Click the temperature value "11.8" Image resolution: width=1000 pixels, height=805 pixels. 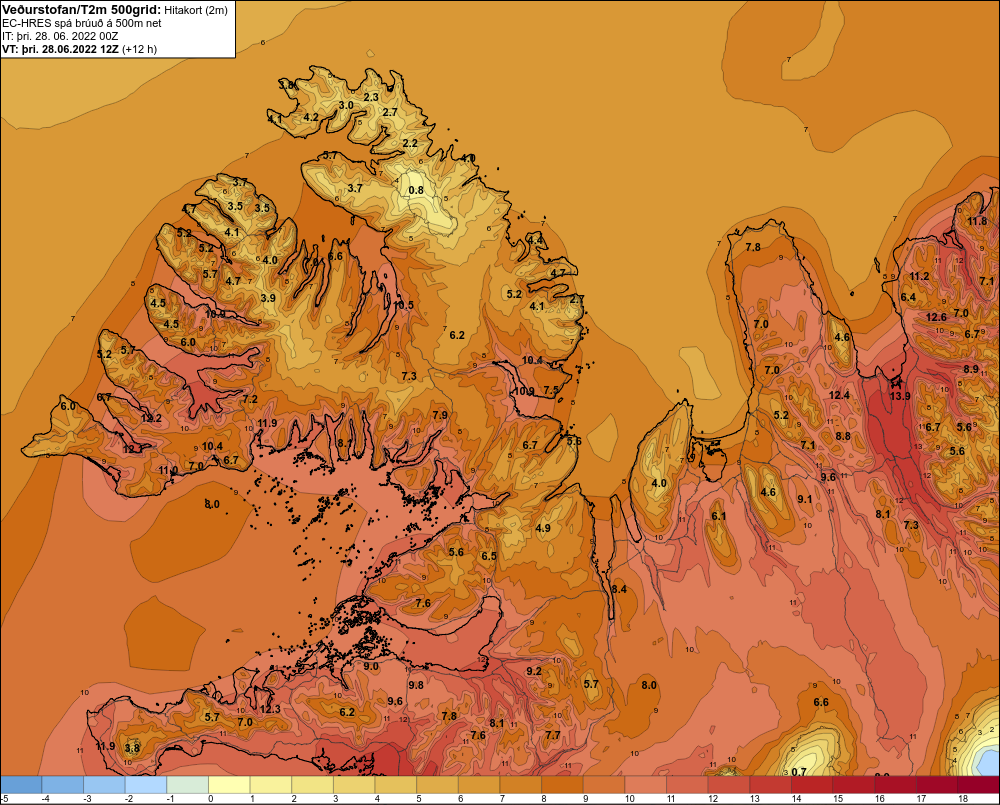click(x=977, y=221)
